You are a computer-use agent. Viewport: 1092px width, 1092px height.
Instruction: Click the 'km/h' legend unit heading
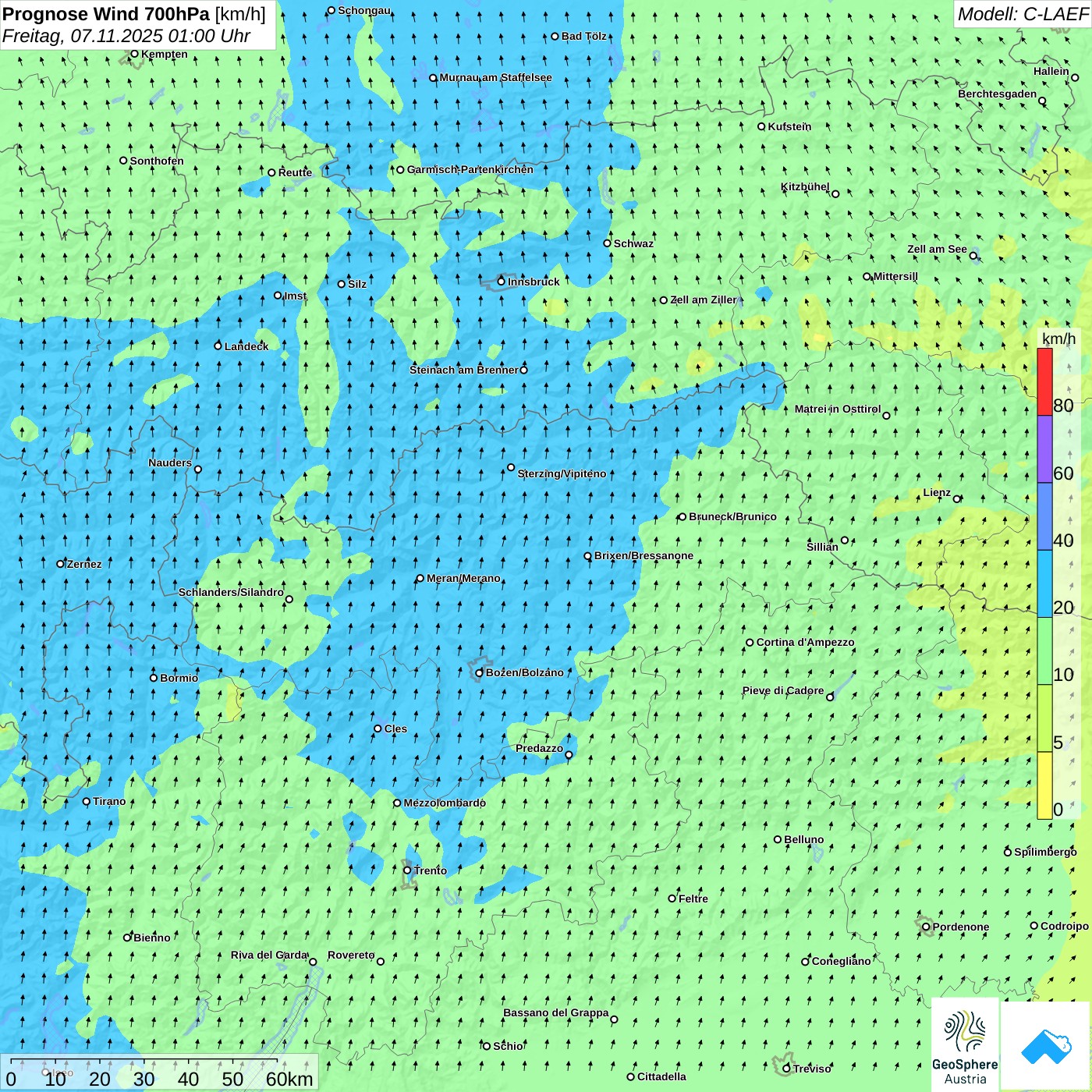pyautogui.click(x=1058, y=338)
